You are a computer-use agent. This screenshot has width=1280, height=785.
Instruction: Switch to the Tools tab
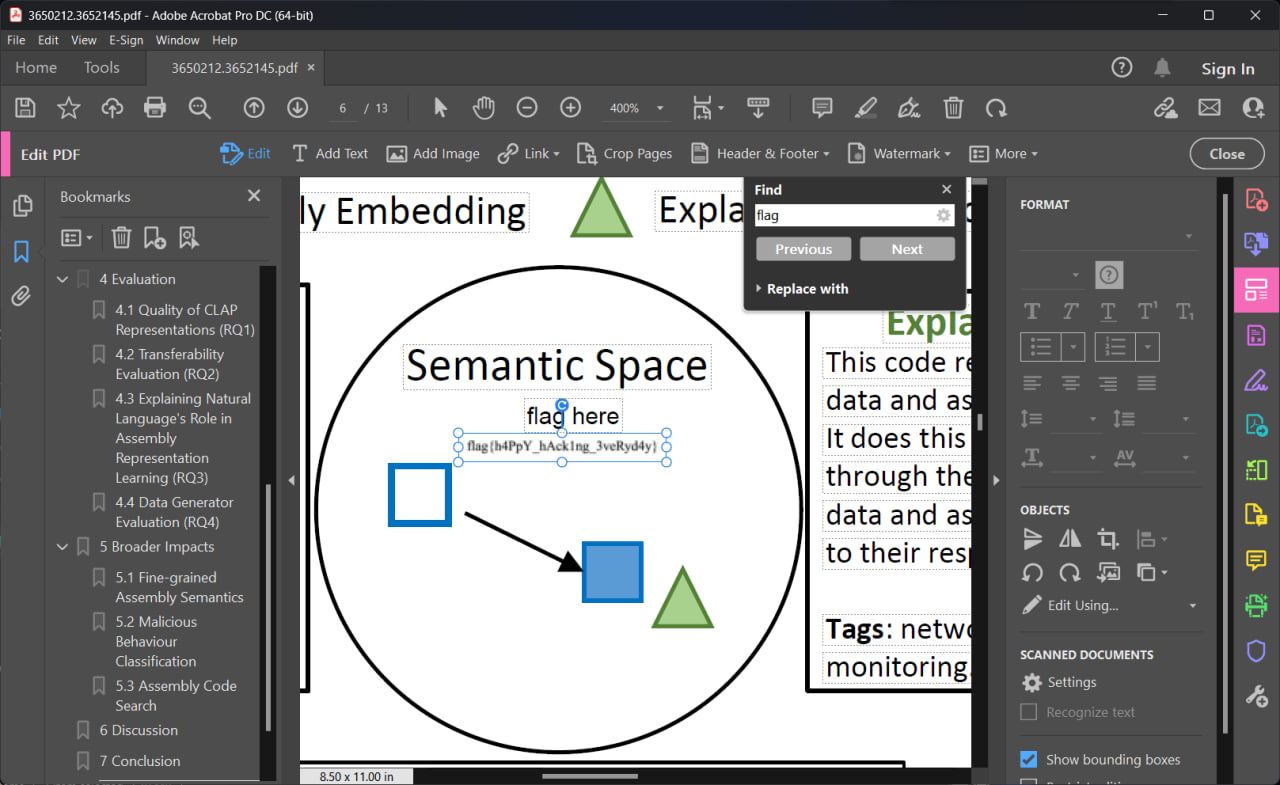[101, 68]
